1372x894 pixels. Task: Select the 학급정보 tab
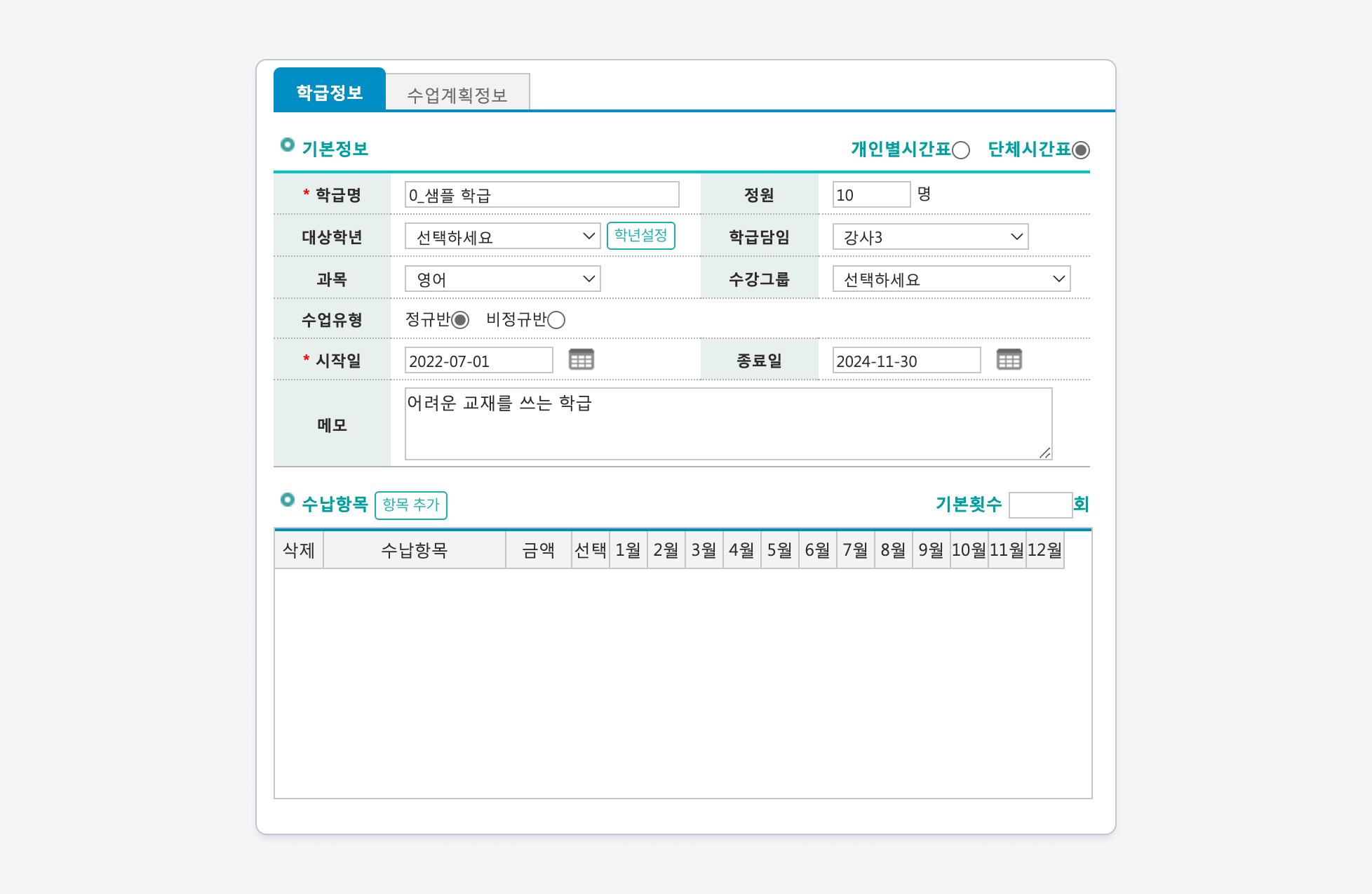click(330, 91)
